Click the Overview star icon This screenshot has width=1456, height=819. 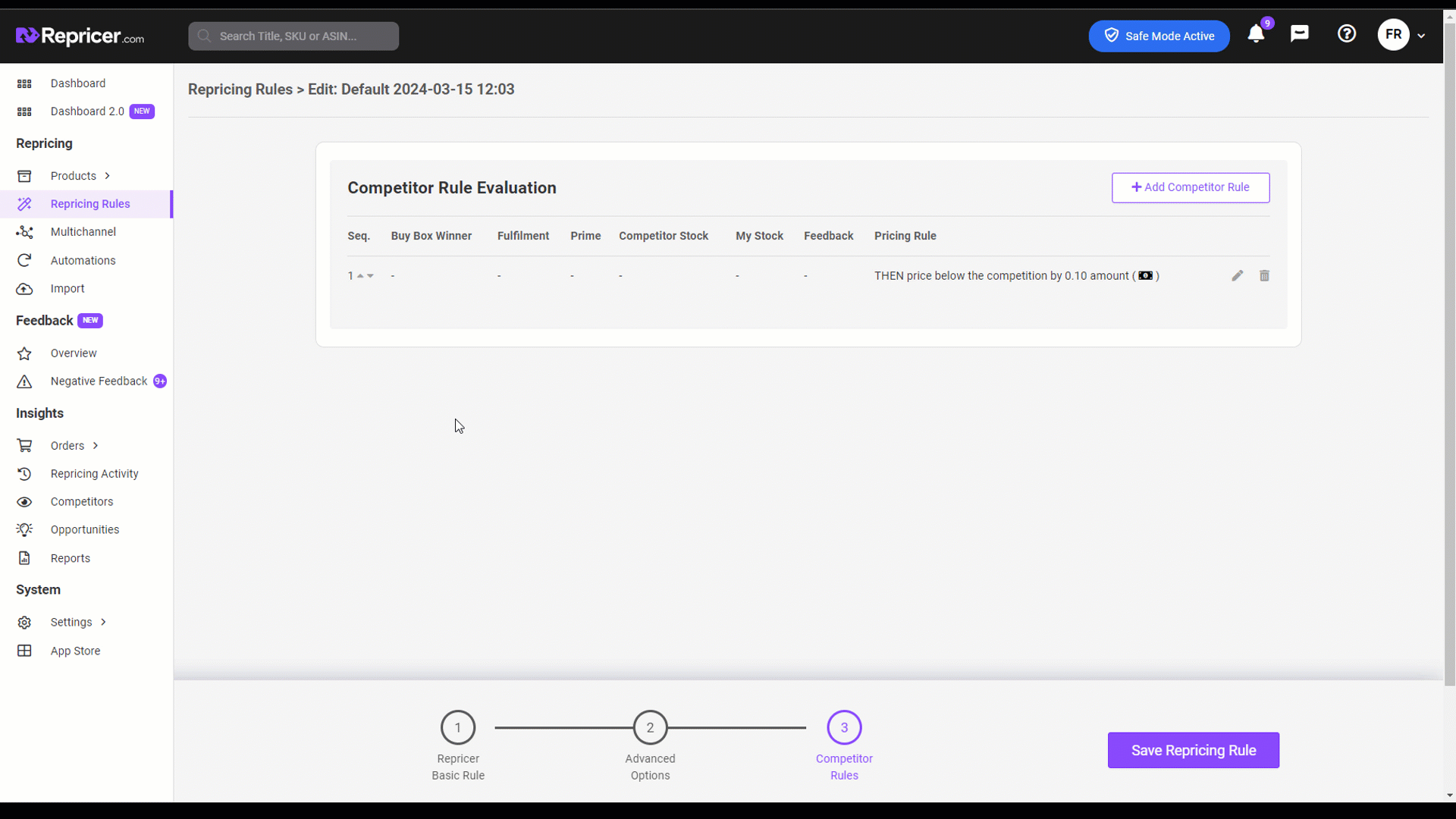click(24, 353)
